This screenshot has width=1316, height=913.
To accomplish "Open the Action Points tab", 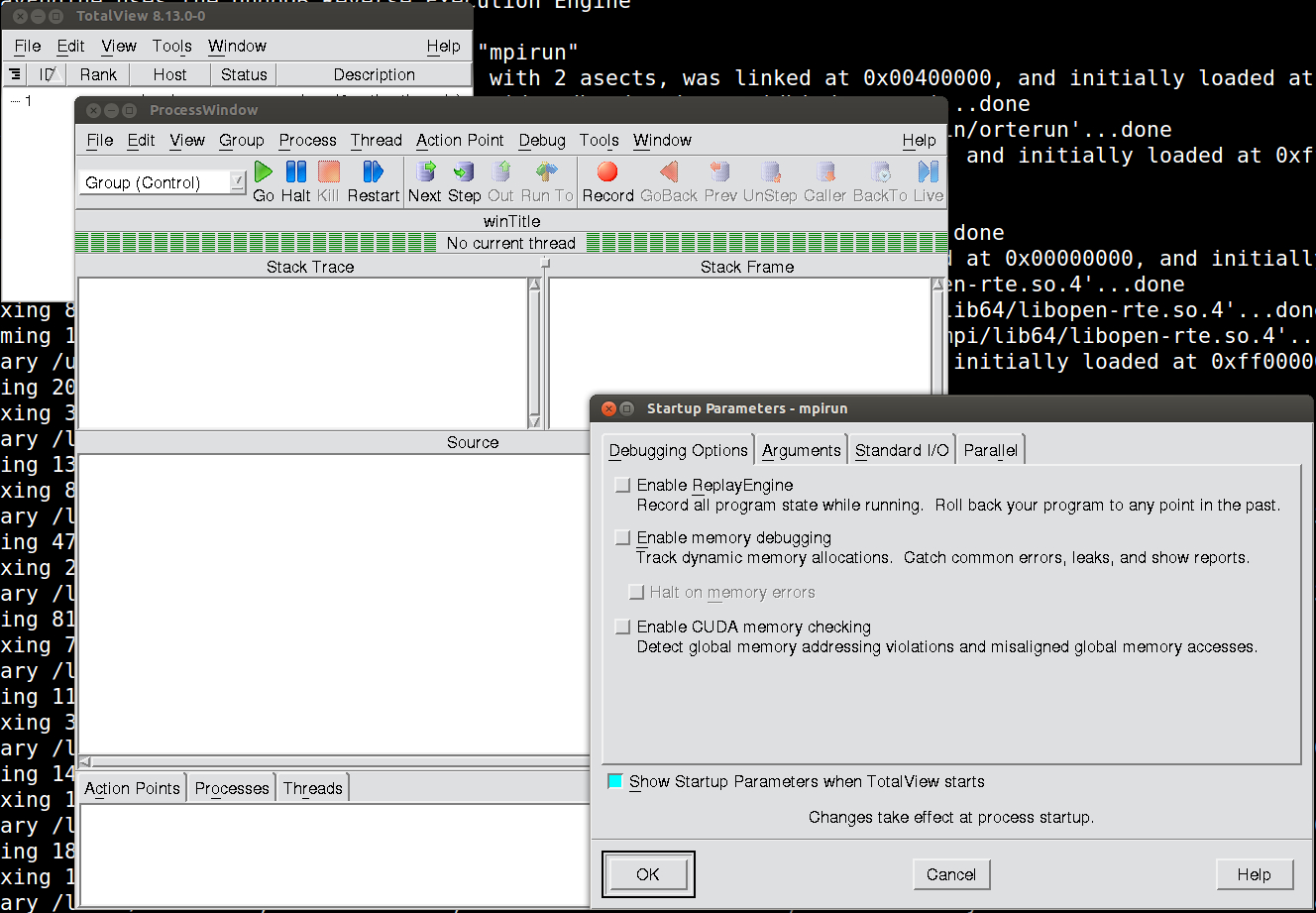I will pos(132,788).
